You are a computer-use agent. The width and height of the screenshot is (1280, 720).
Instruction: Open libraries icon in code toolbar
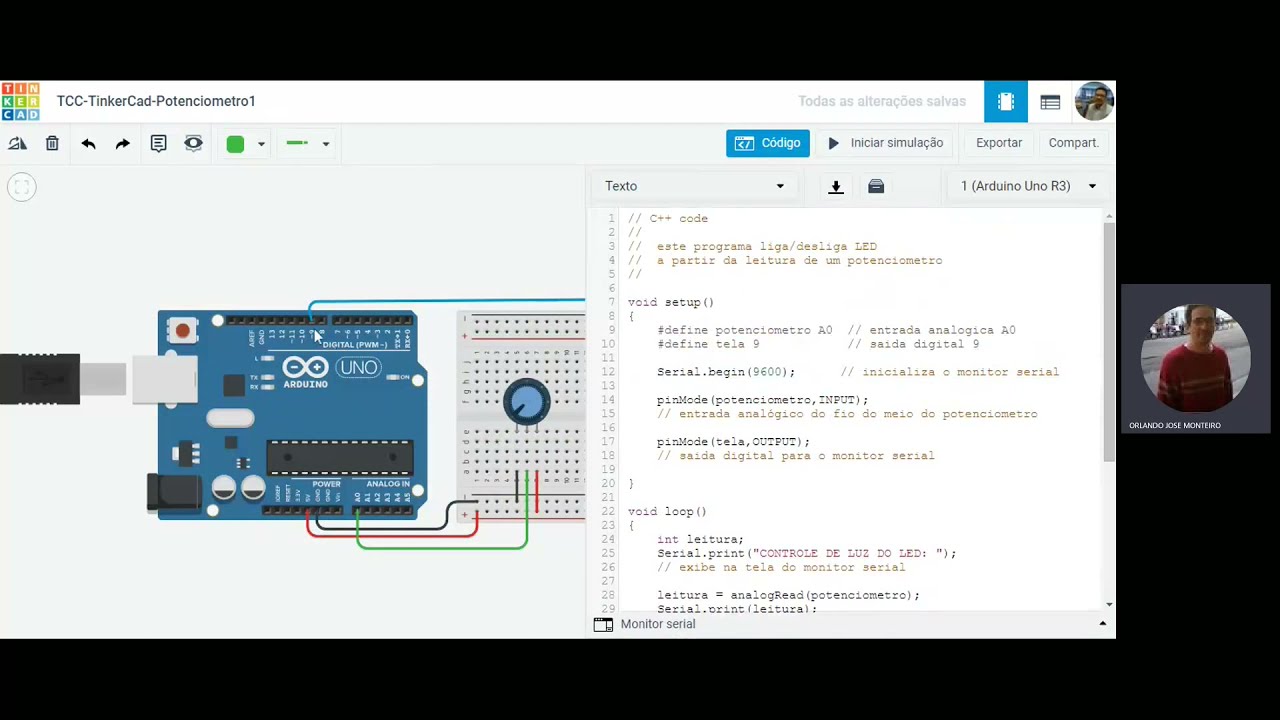point(876,187)
